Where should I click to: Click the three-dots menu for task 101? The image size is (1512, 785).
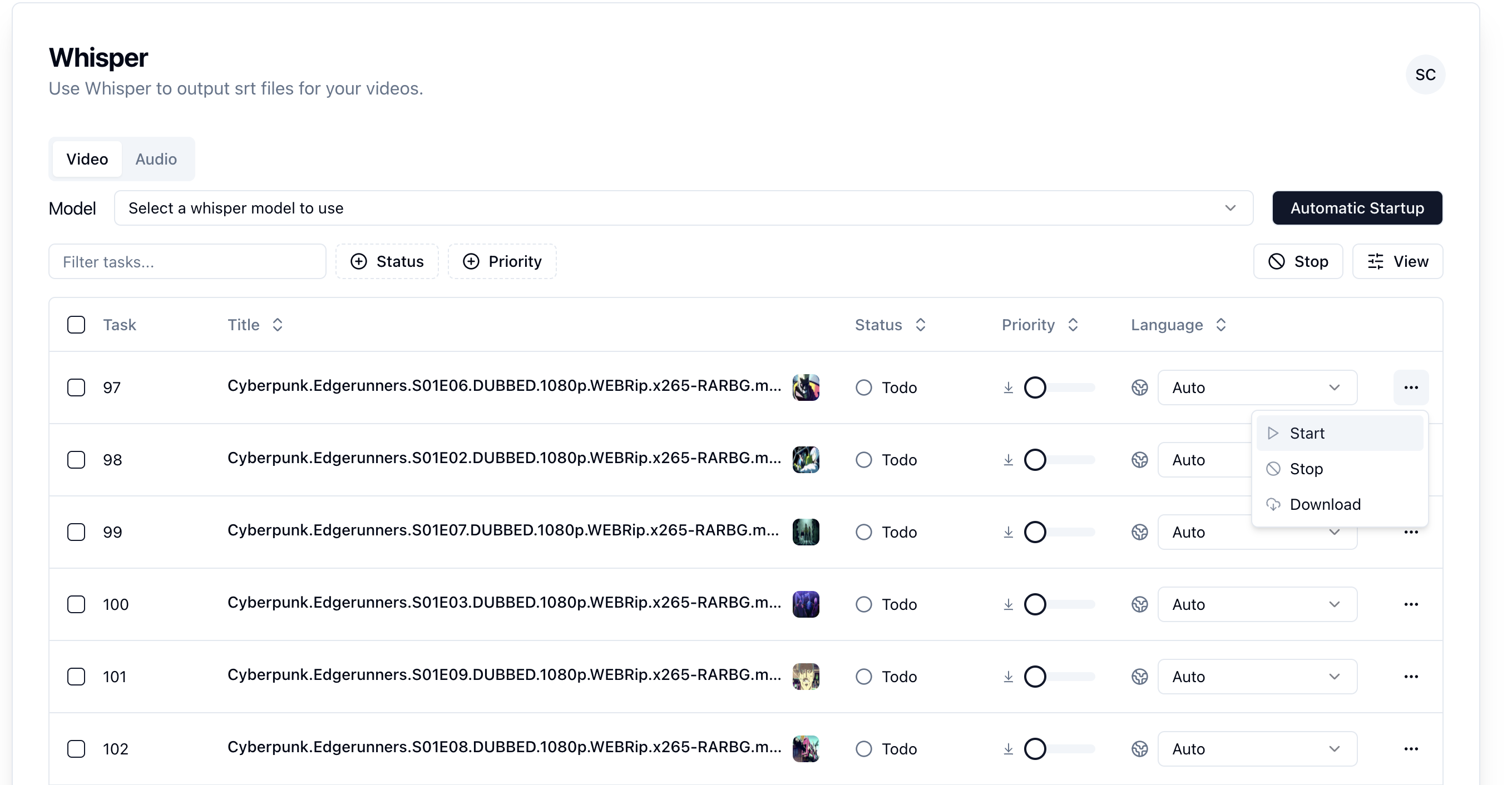point(1410,677)
